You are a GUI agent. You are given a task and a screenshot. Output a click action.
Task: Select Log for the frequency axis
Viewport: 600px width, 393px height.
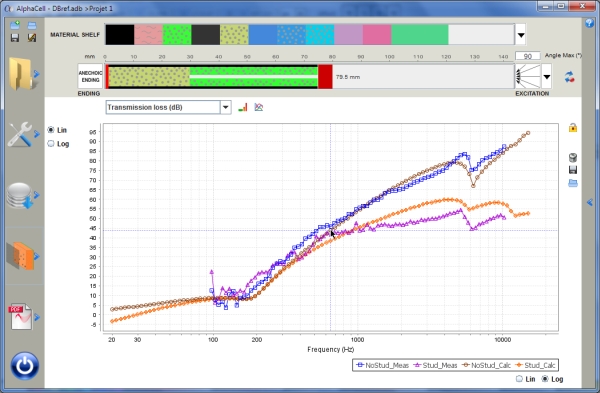(545, 379)
